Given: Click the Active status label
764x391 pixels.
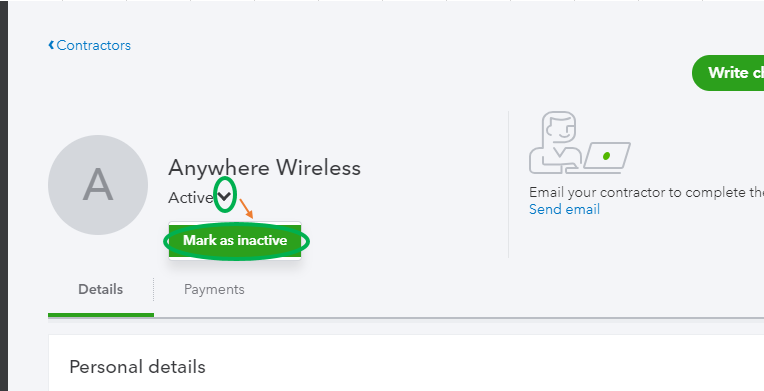Looking at the screenshot, I should click(191, 197).
